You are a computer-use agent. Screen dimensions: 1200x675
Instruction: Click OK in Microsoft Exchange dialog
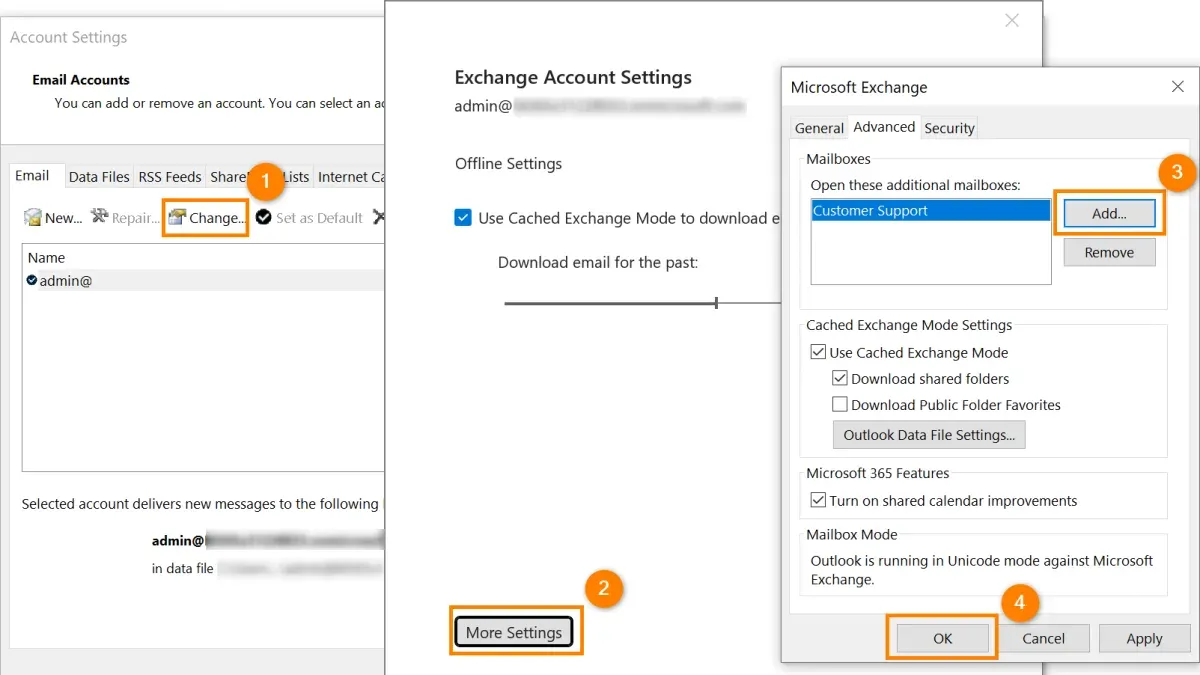[x=942, y=638]
